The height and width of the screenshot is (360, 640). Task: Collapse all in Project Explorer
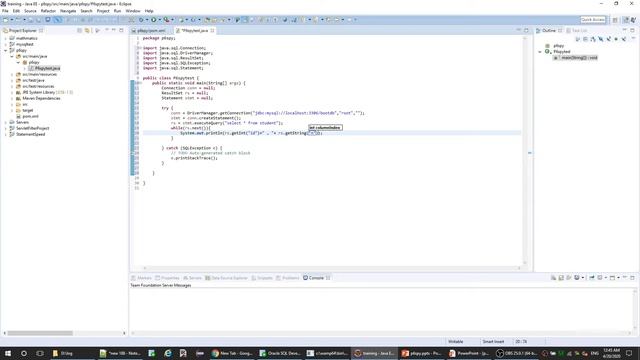click(80, 31)
